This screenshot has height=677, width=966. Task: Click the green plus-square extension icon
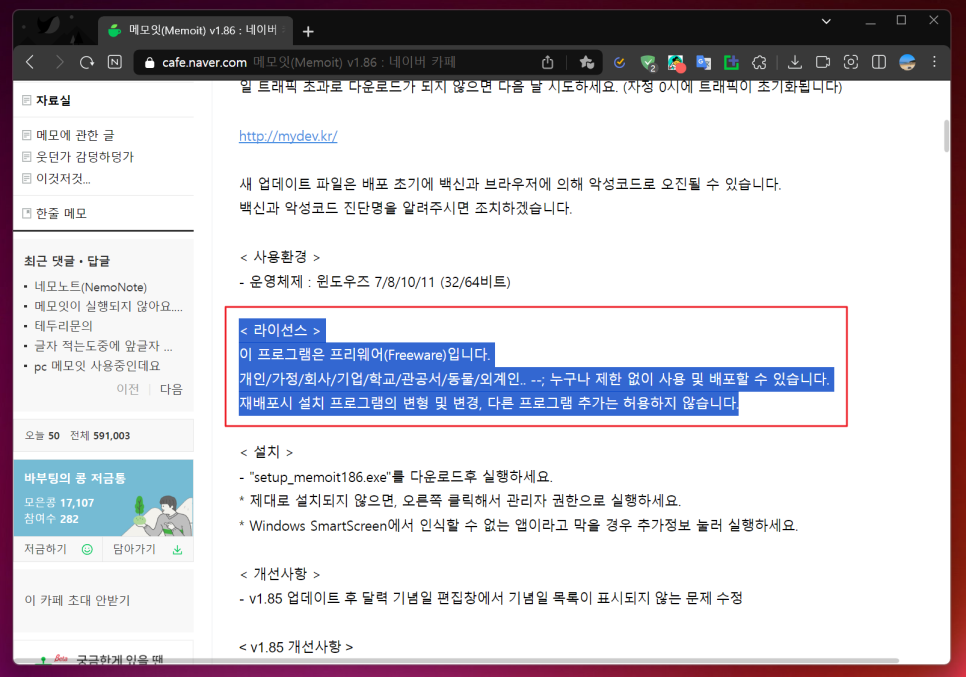pos(731,62)
